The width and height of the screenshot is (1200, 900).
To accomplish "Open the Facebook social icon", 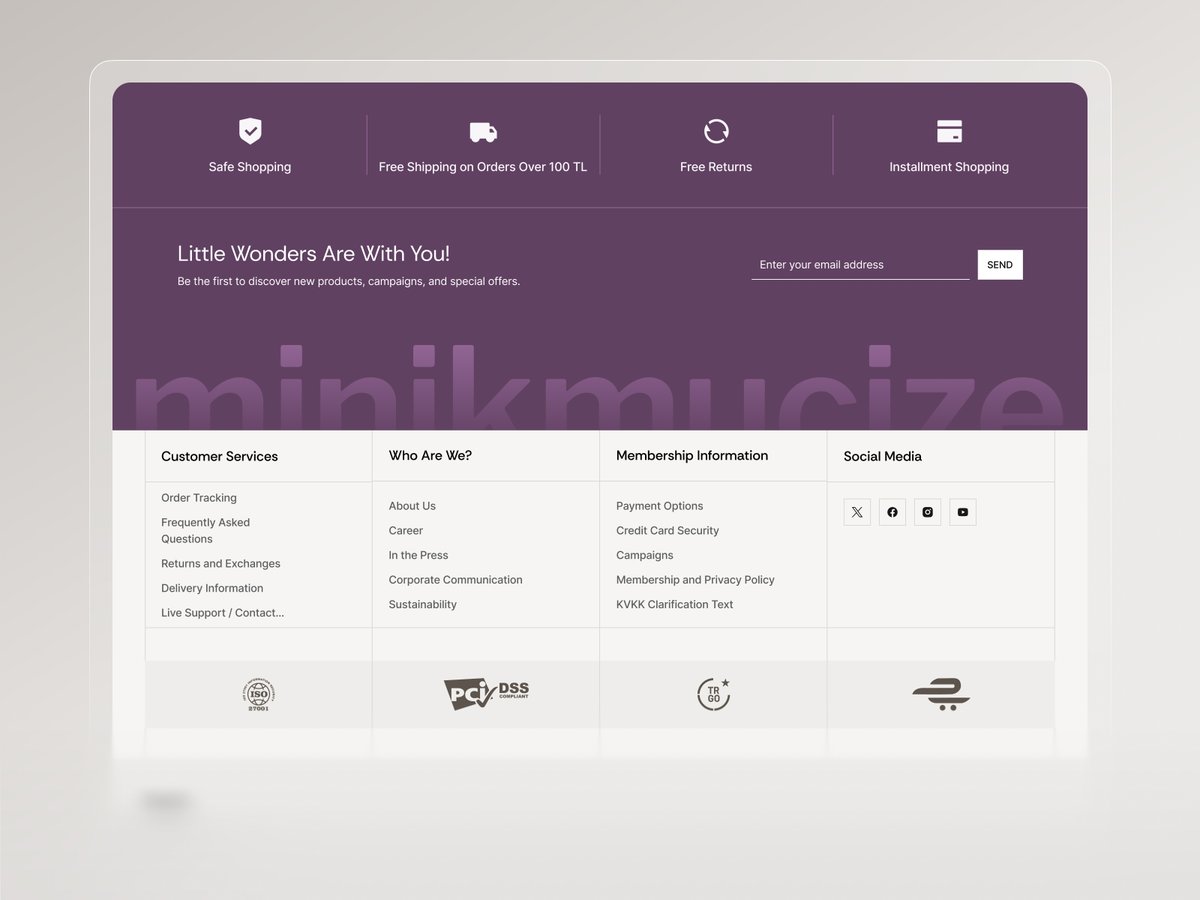I will tap(892, 512).
